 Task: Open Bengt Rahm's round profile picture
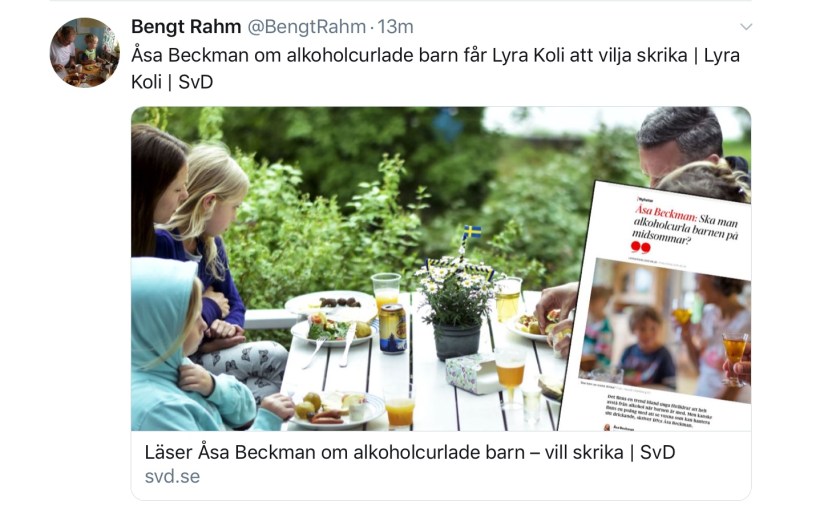pyautogui.click(x=85, y=52)
